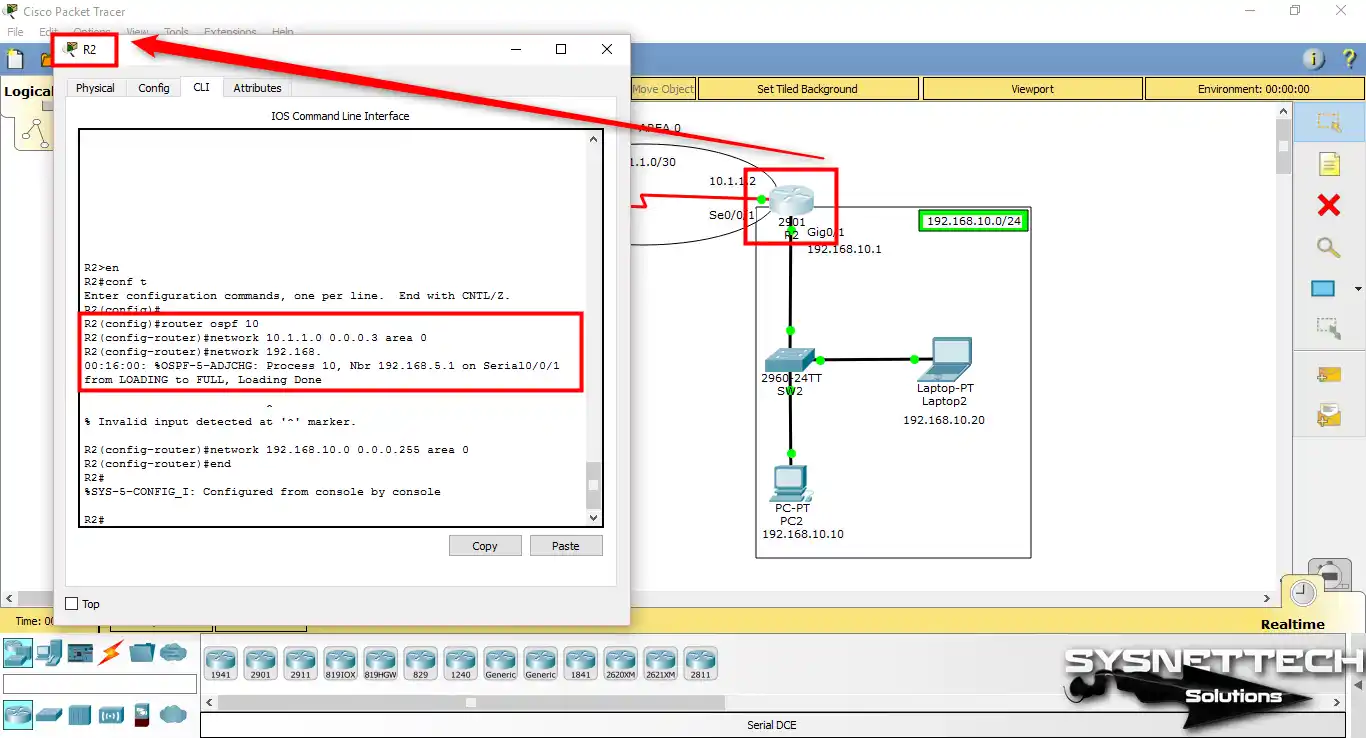Choose the Place Note tool
Screen dimensions: 1366x738
pos(1328,164)
